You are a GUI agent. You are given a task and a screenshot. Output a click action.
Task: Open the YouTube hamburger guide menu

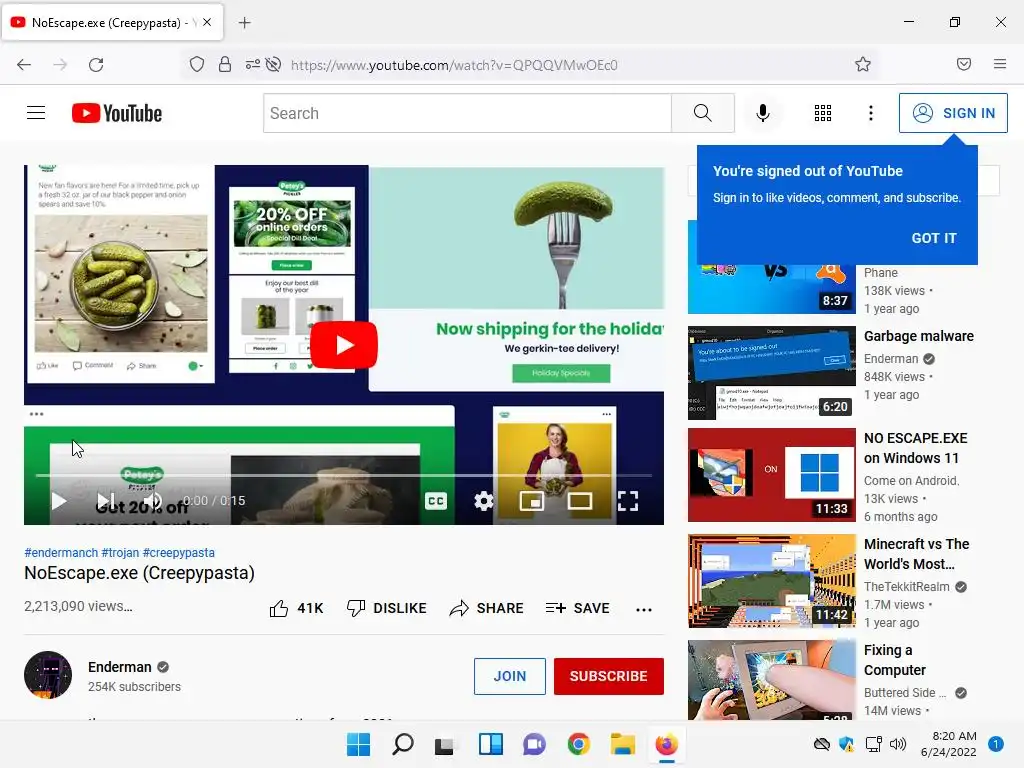click(36, 113)
